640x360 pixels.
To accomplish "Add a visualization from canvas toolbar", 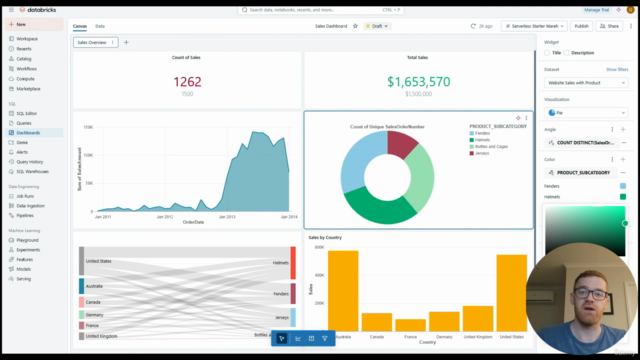I will pyautogui.click(x=298, y=338).
